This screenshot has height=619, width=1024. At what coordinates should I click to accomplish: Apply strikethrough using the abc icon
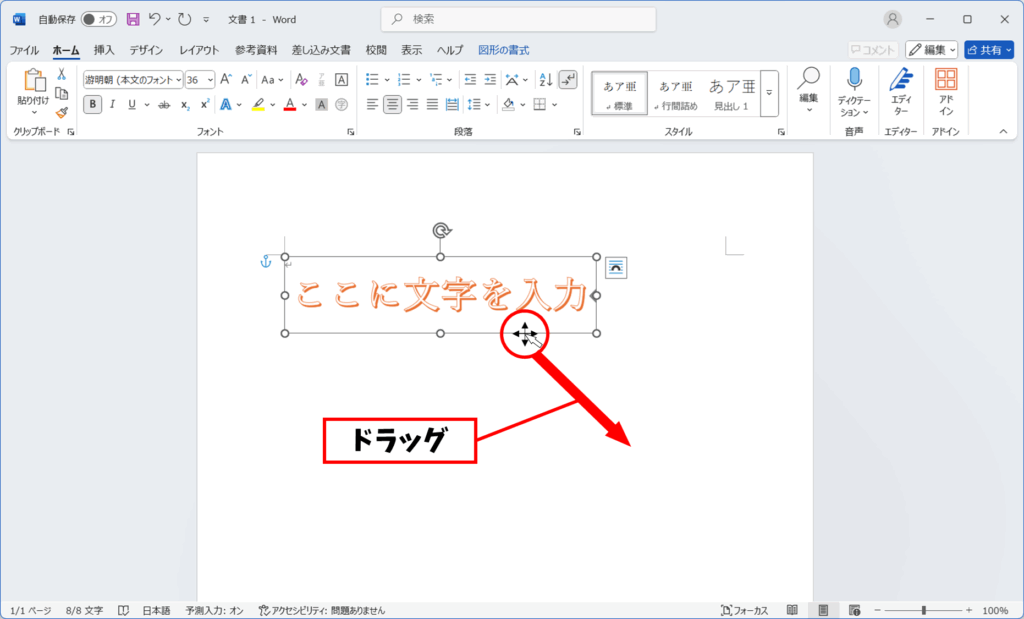(x=164, y=104)
